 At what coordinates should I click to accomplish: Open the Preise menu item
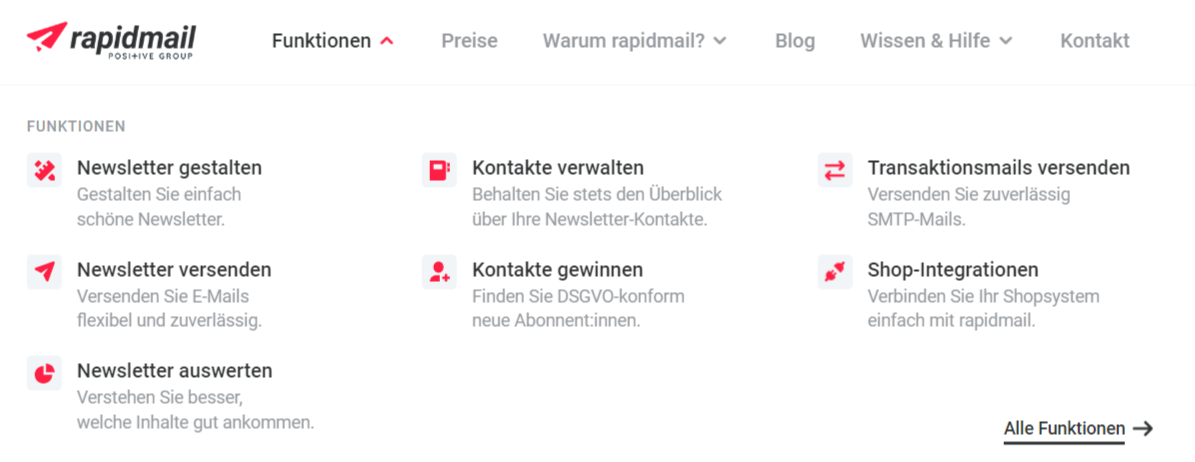(x=469, y=41)
